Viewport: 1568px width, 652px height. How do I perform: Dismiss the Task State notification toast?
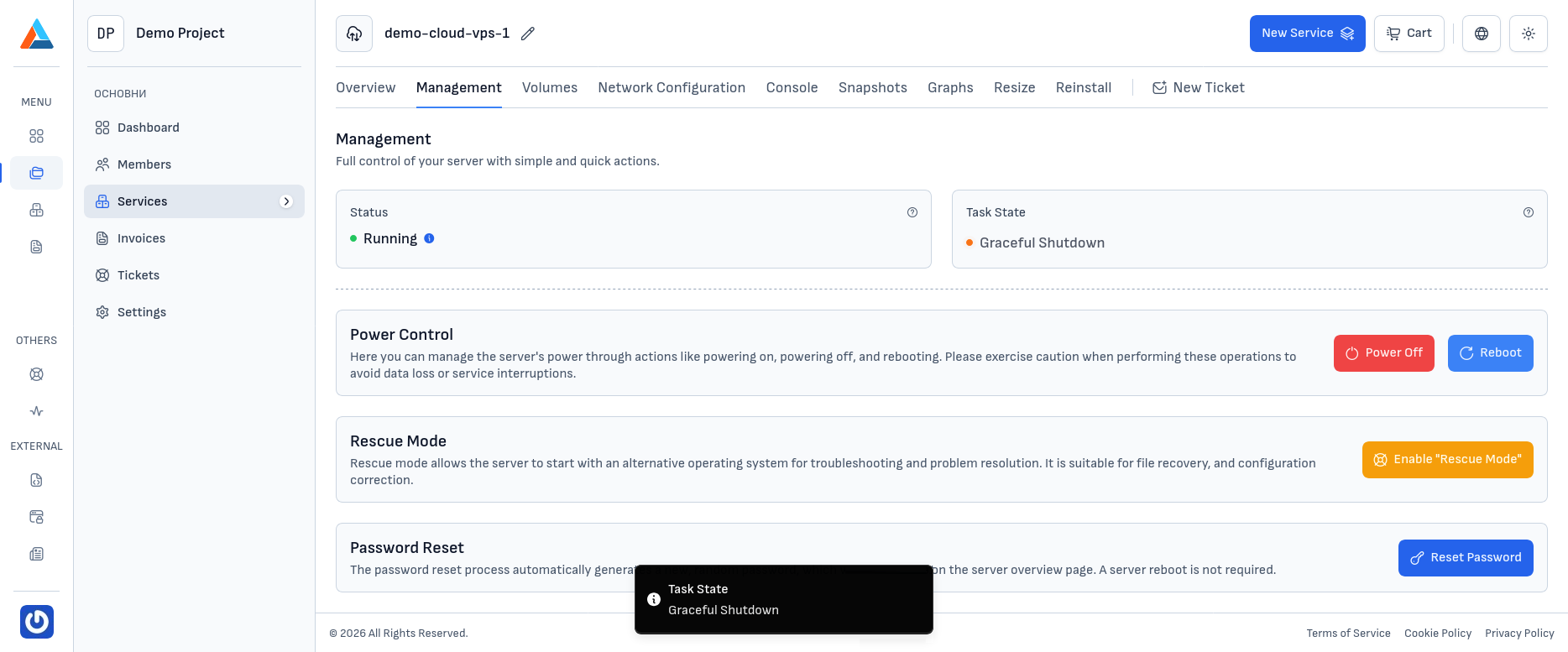tap(783, 599)
